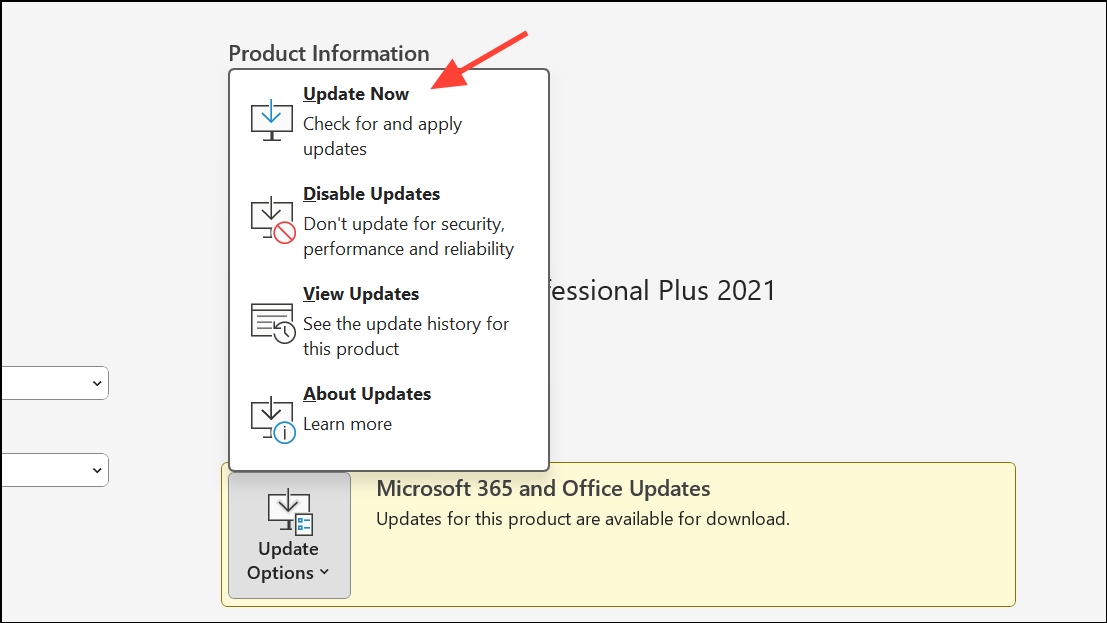
Task: Collapse the Update Options chevron arrow
Action: pyautogui.click(x=324, y=572)
